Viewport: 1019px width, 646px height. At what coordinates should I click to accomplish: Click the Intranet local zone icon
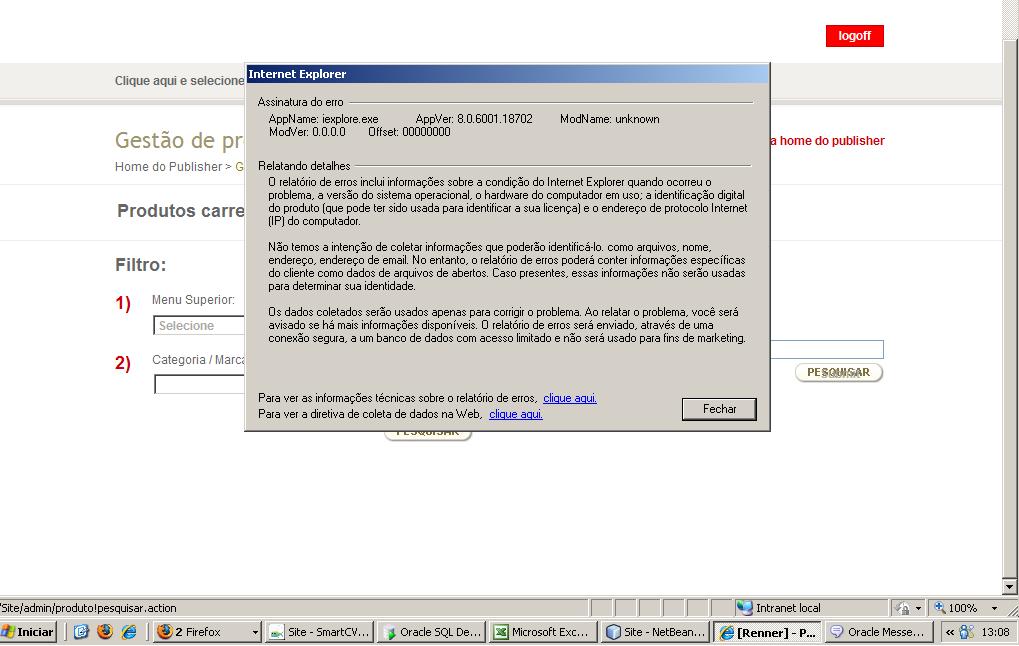click(744, 608)
